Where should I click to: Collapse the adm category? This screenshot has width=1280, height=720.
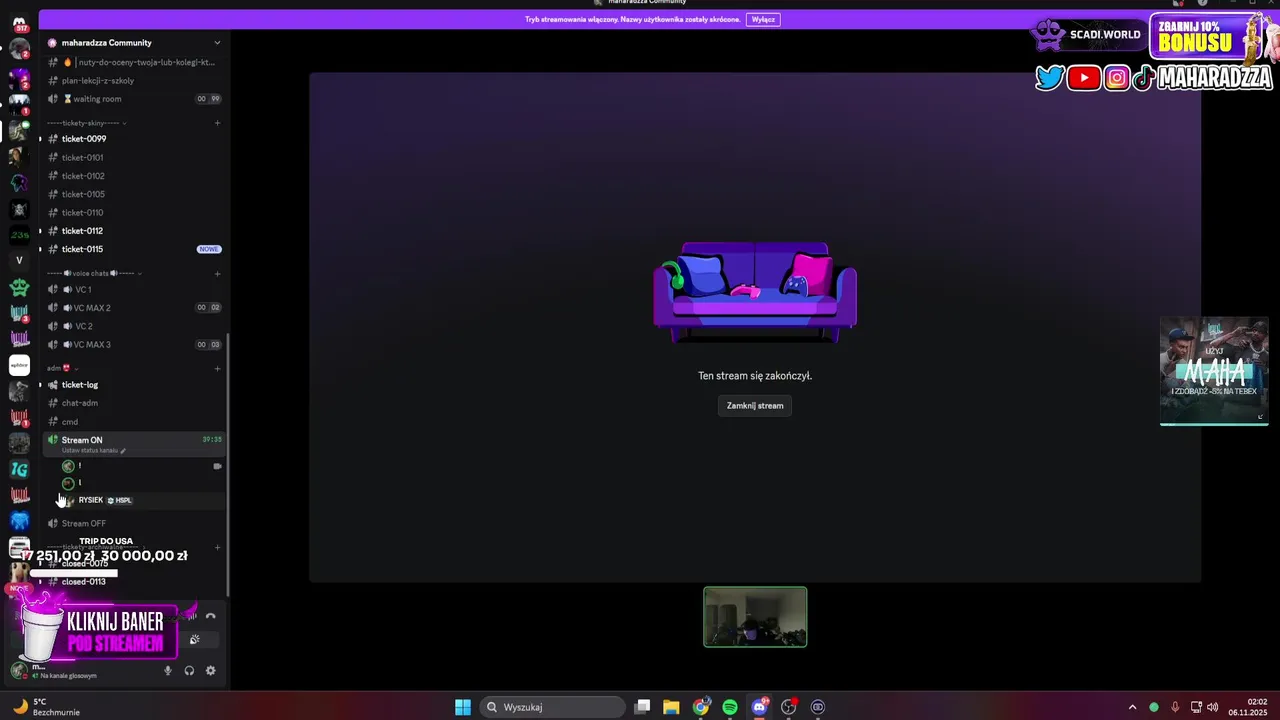tap(62, 368)
